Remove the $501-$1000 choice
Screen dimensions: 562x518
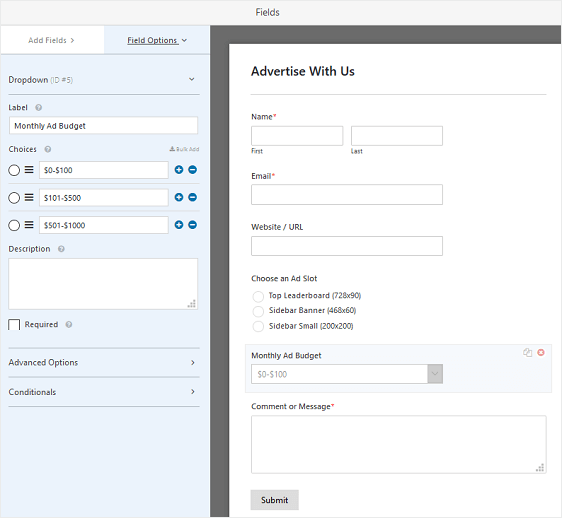[192, 225]
